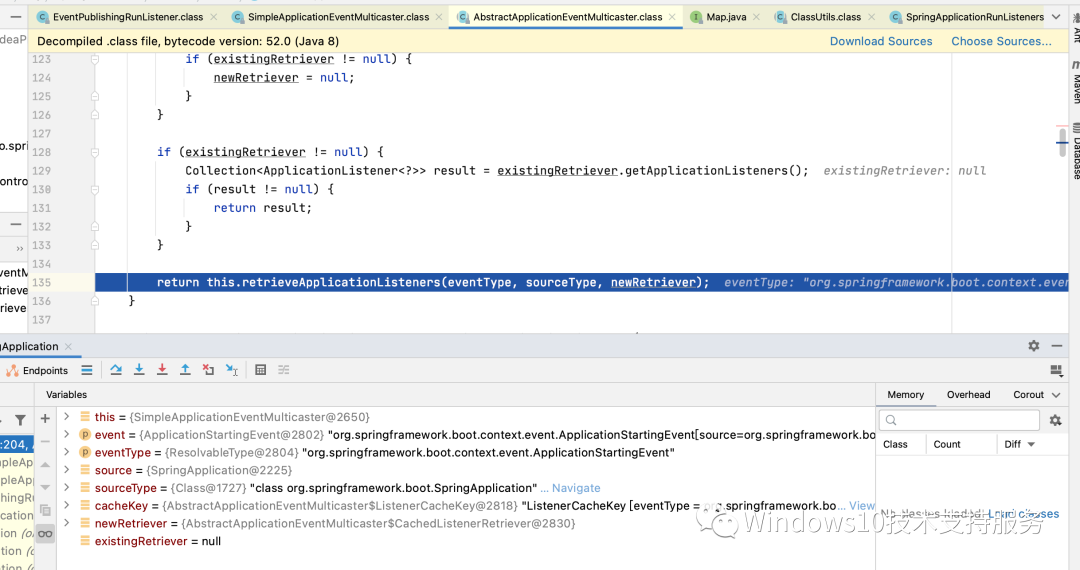This screenshot has width=1080, height=570.
Task: Click the editor vertical scrollbar thumb
Action: coord(1063,142)
